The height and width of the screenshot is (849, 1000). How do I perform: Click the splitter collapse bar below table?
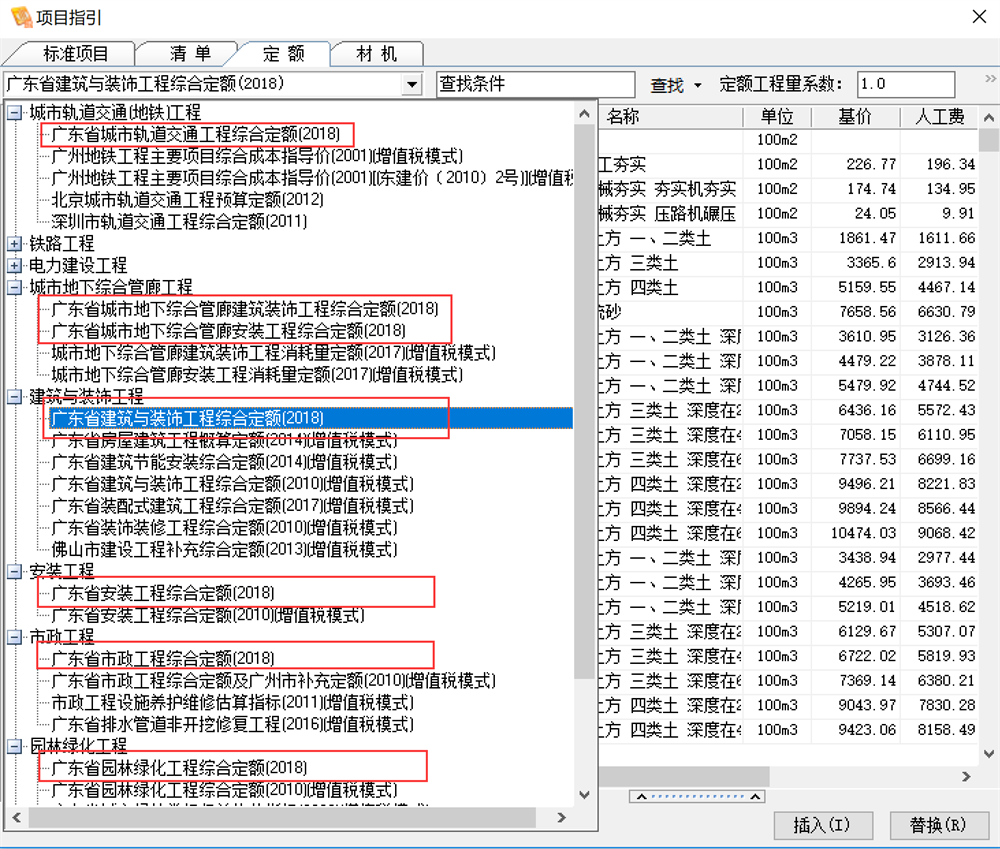pyautogui.click(x=697, y=796)
